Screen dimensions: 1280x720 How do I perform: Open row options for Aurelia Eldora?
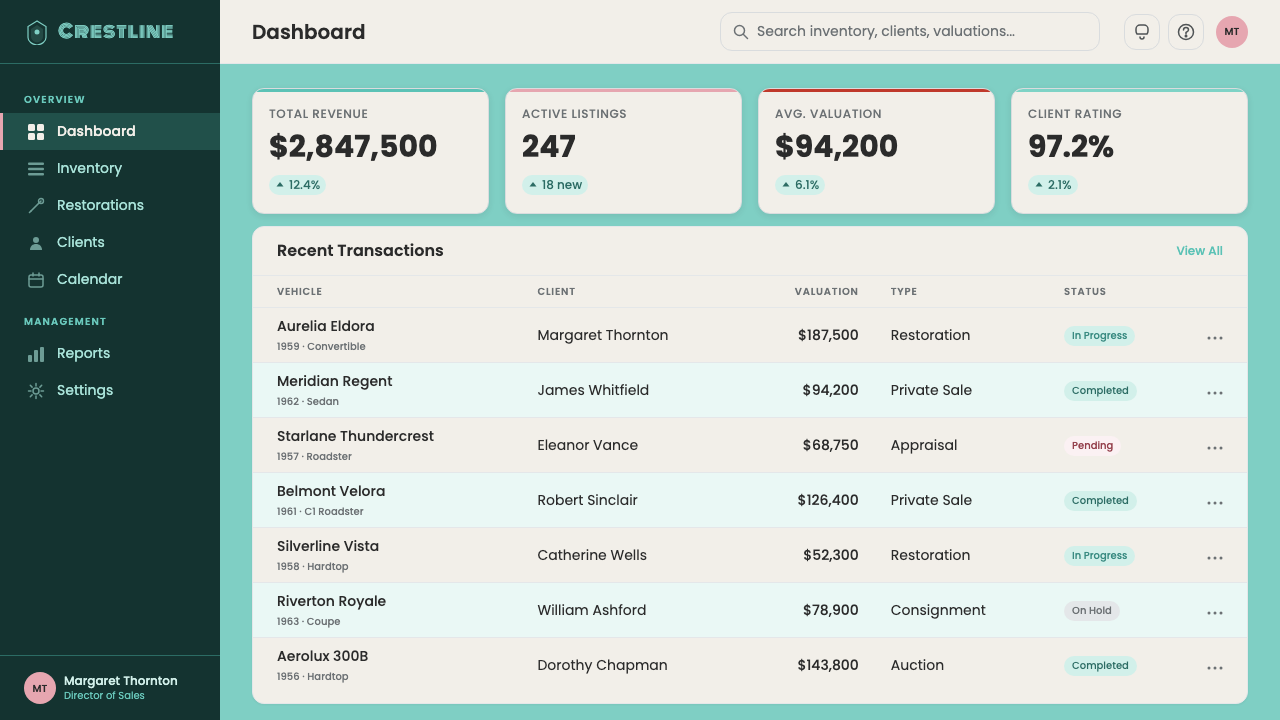[x=1215, y=337]
